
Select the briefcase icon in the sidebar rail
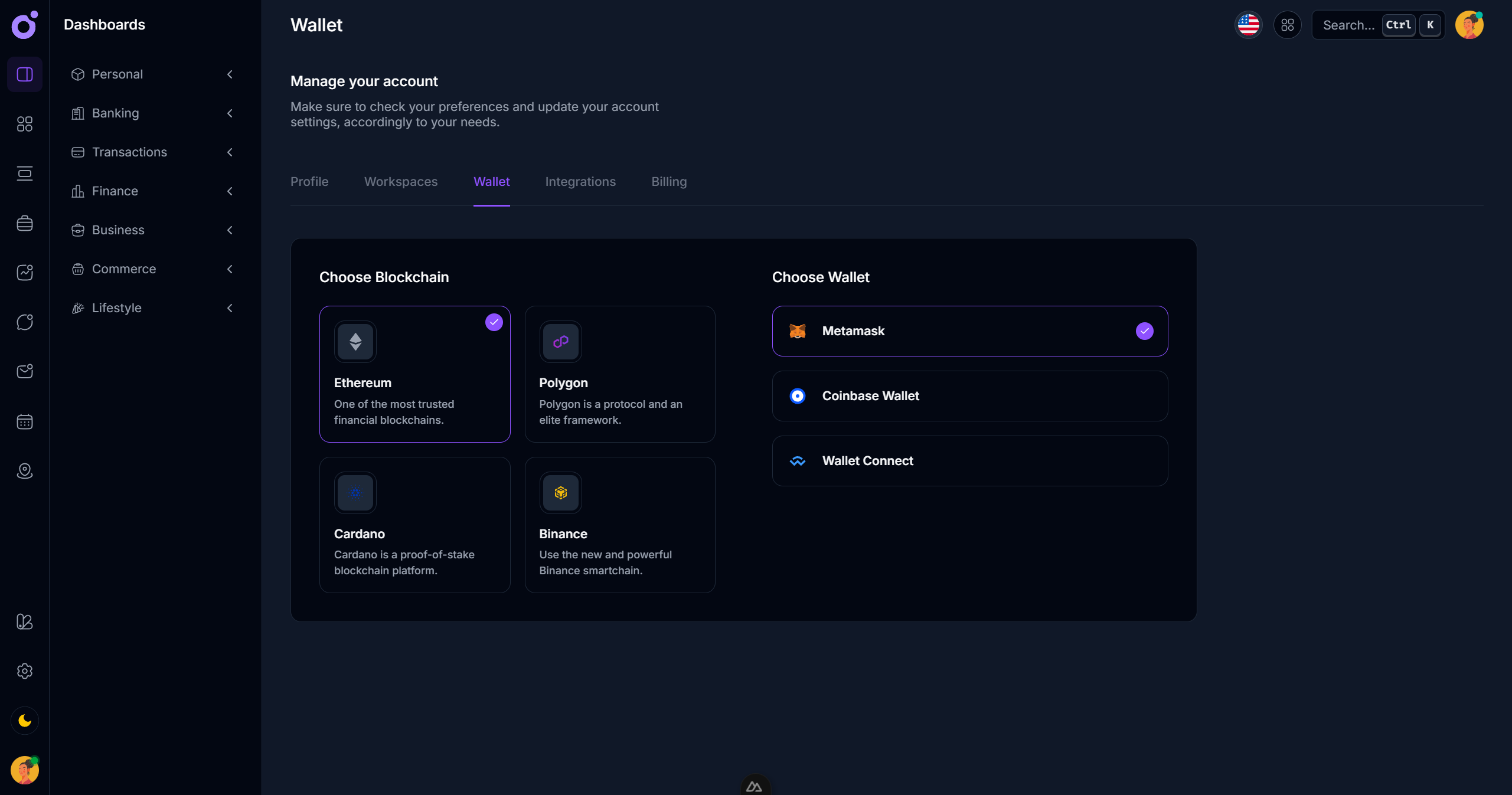pyautogui.click(x=24, y=223)
